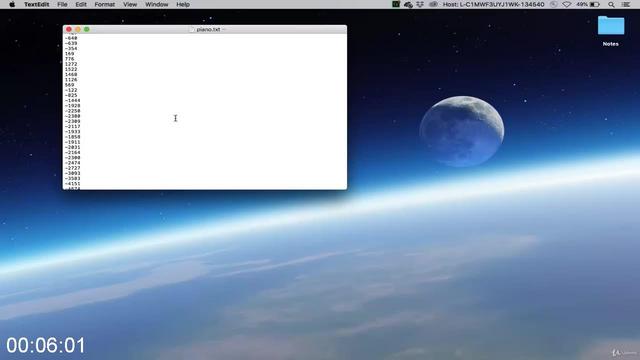Click the Host name menu bar text
Screen dimensions: 640x360
pyautogui.click(x=493, y=4)
